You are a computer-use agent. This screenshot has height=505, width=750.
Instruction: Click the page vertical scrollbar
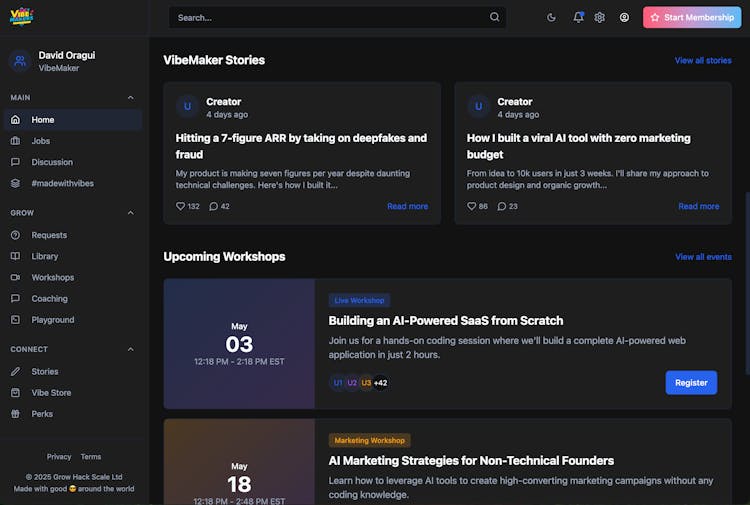[747, 283]
